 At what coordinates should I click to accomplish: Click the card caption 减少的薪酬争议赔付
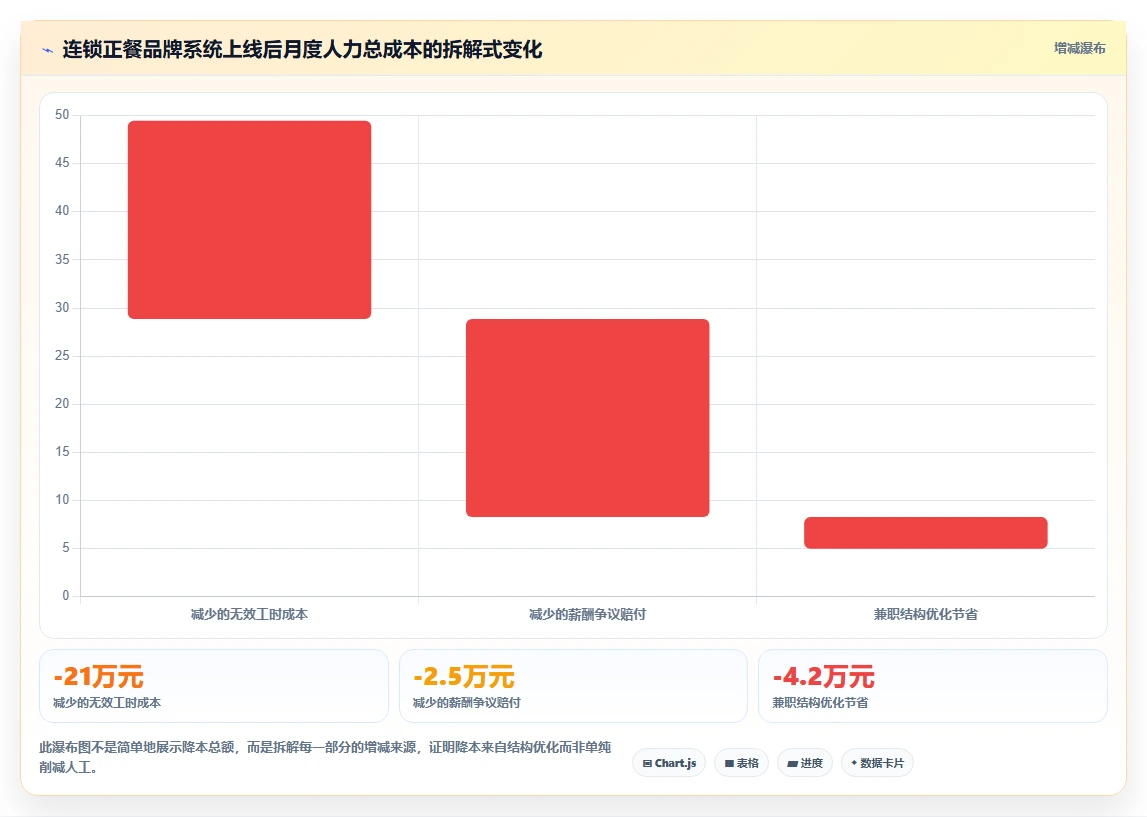coord(467,703)
